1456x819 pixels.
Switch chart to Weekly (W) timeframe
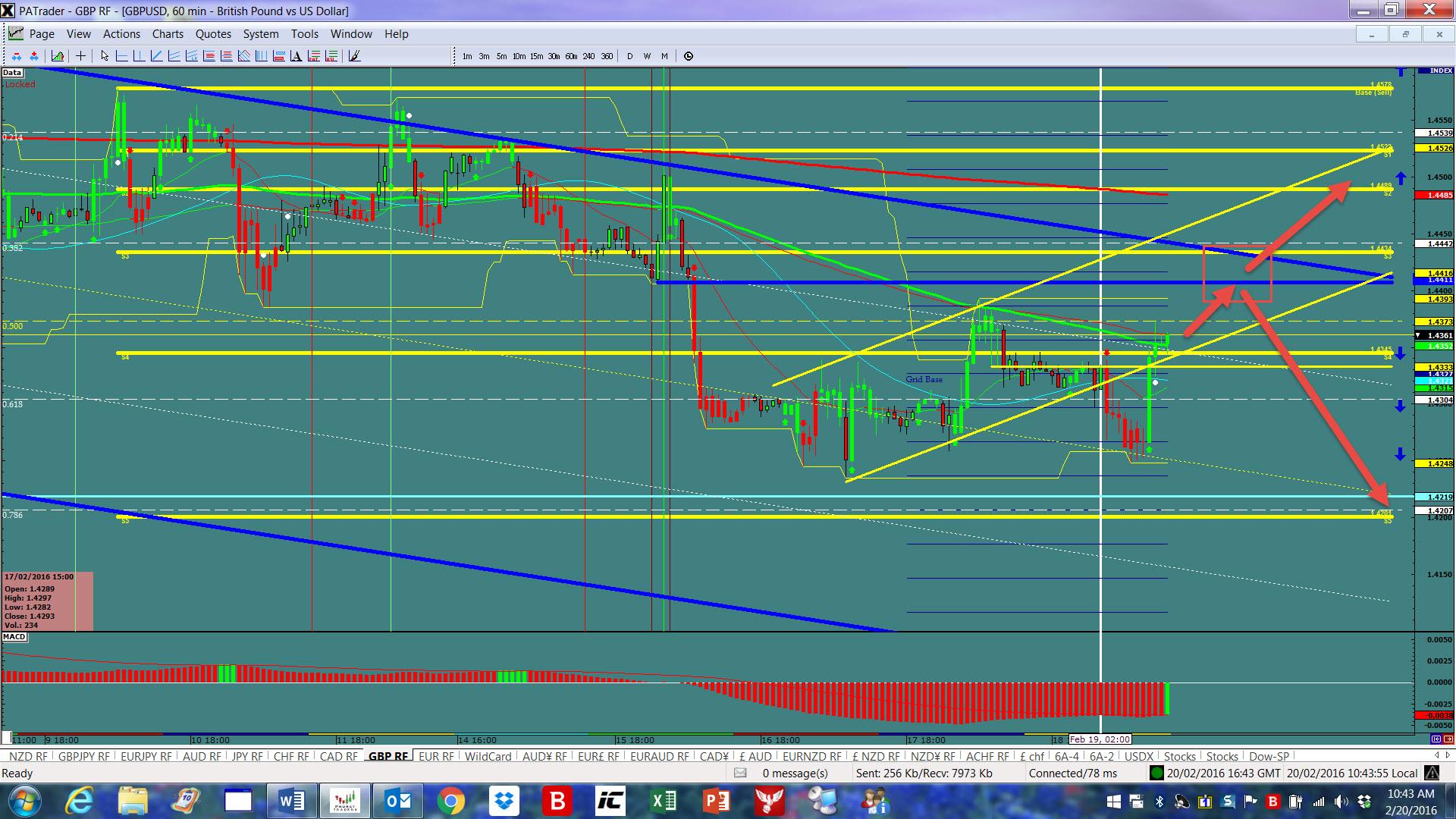click(647, 56)
